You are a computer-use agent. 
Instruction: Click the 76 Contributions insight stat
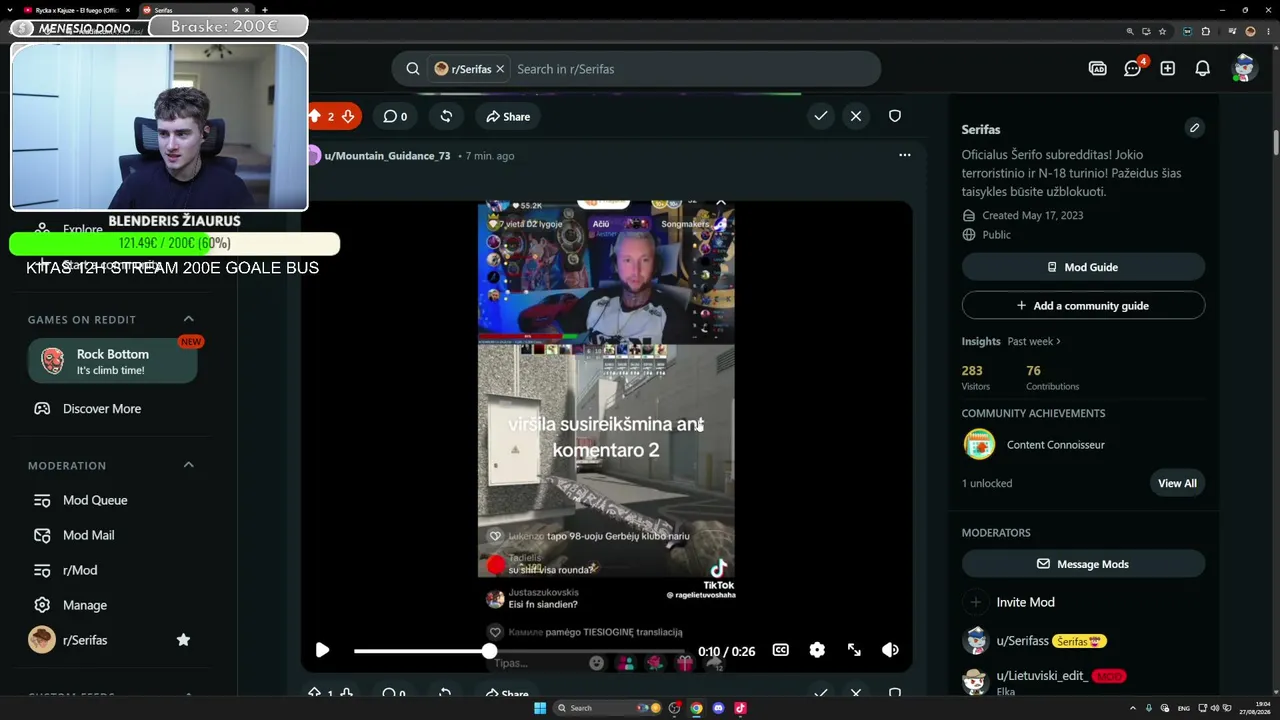tap(1052, 377)
